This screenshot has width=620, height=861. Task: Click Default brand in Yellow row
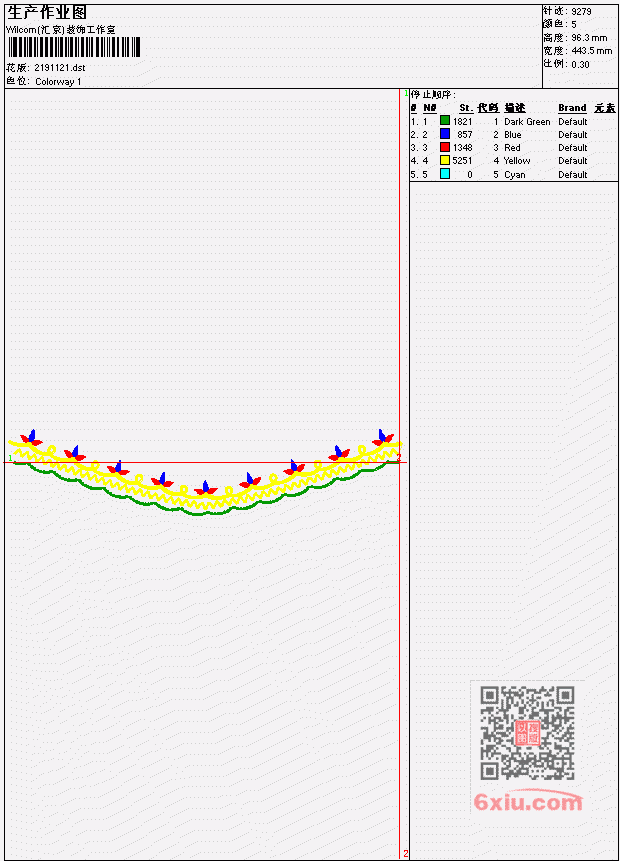tap(573, 161)
